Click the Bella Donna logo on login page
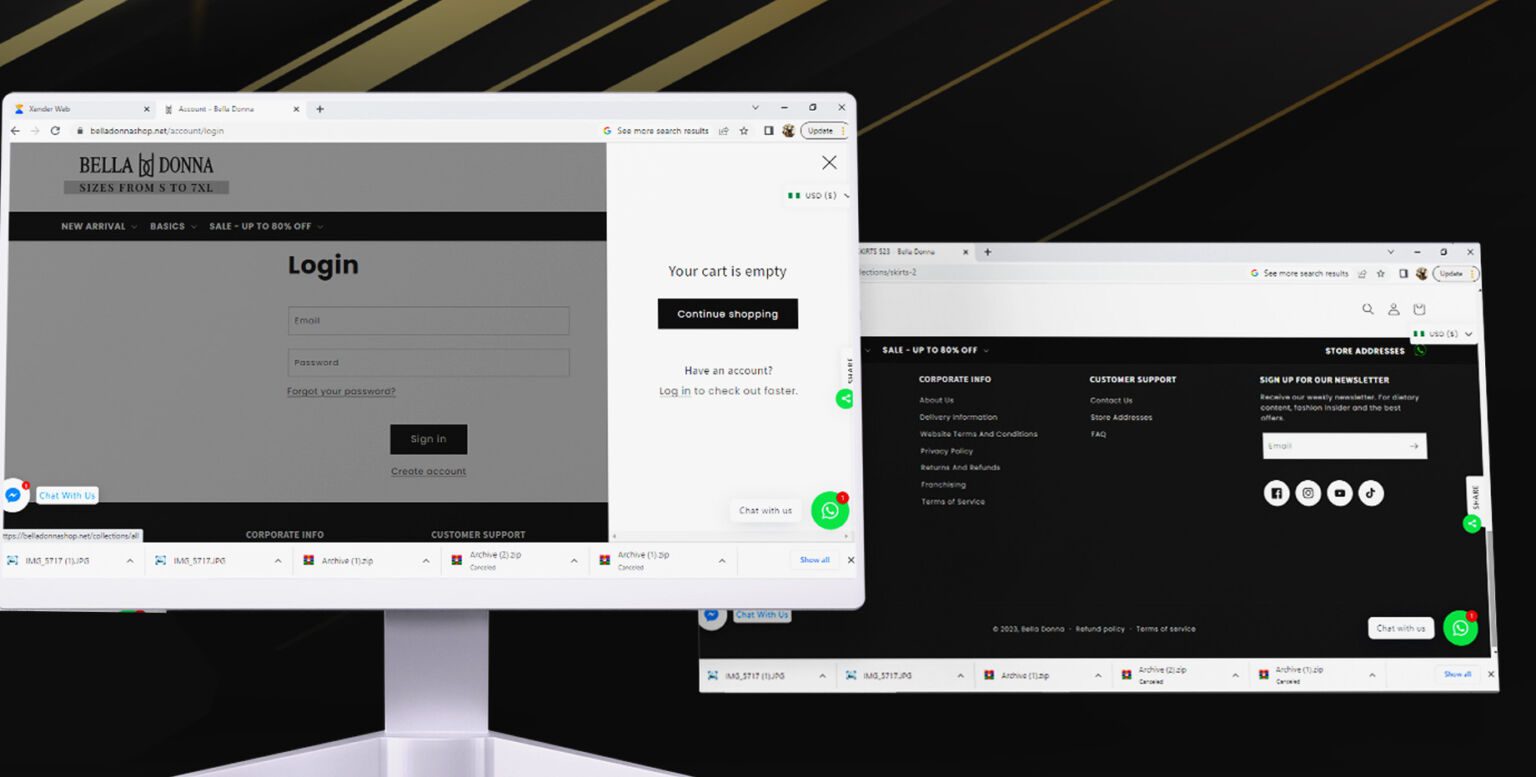This screenshot has width=1536, height=777. tap(146, 174)
